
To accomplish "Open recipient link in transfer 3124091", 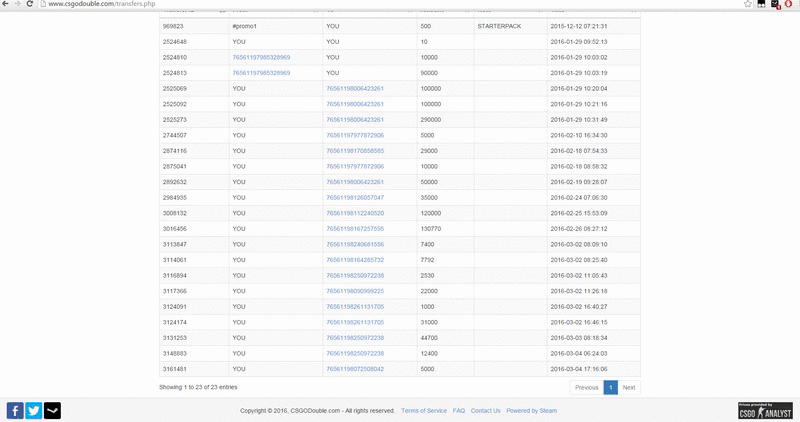I will (355, 307).
